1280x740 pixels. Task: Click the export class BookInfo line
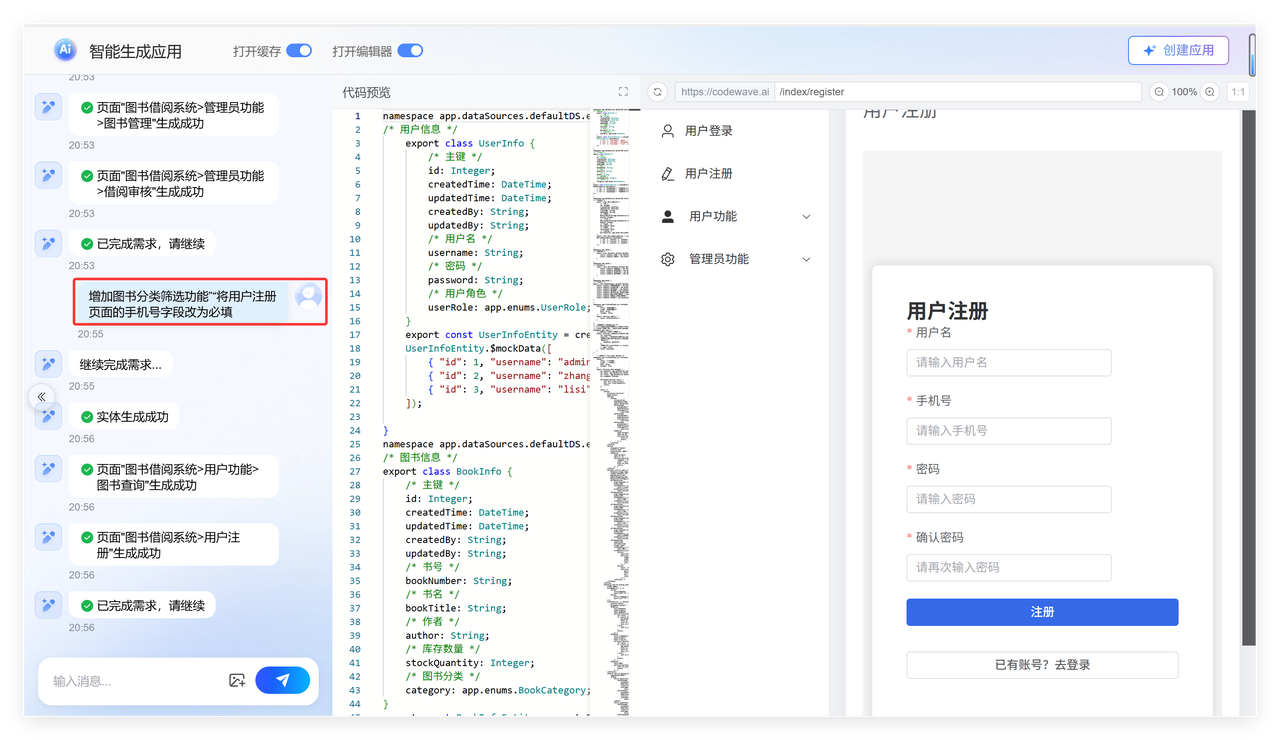click(x=447, y=471)
